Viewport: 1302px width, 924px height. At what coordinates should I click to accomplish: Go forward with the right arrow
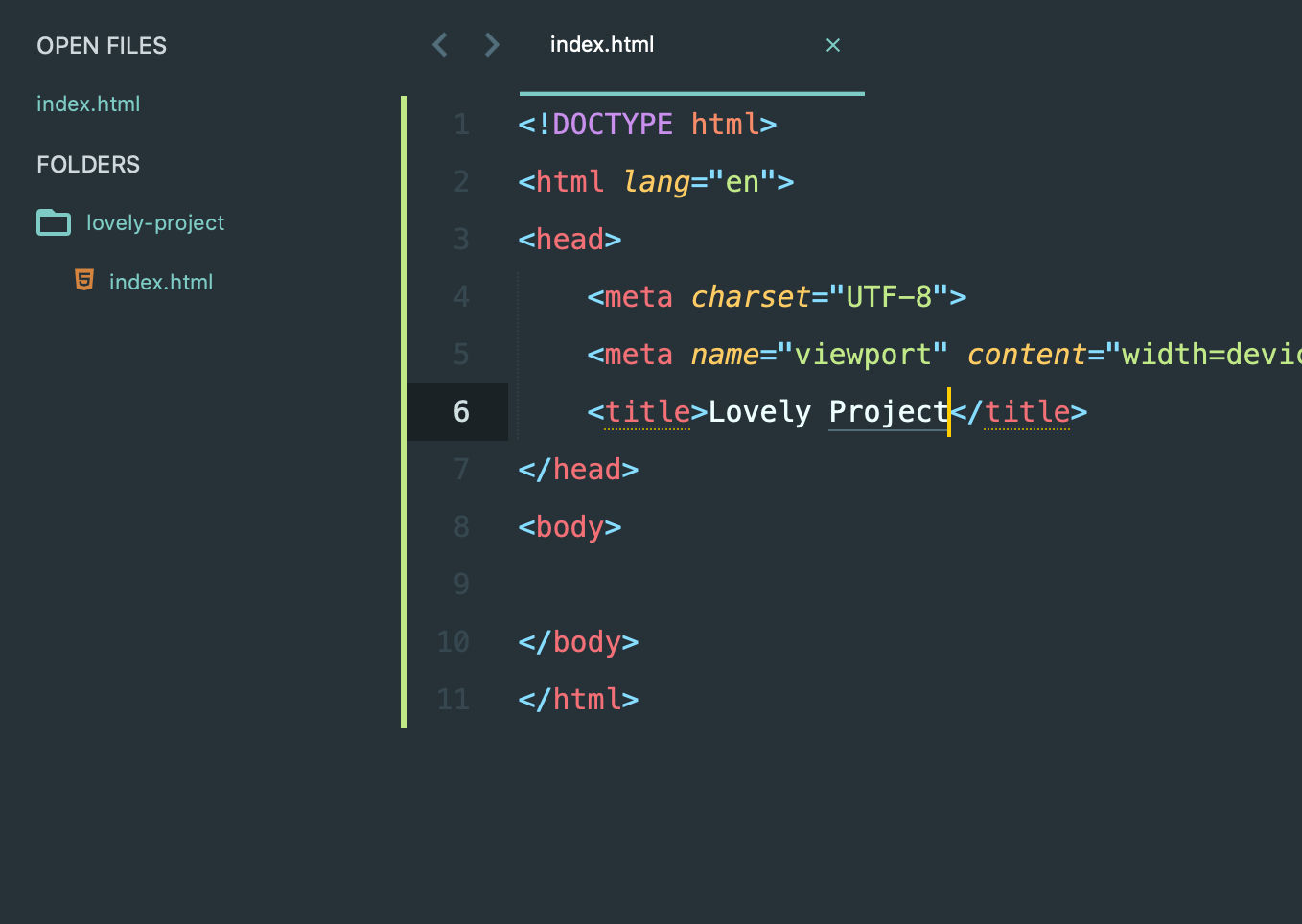pos(492,45)
